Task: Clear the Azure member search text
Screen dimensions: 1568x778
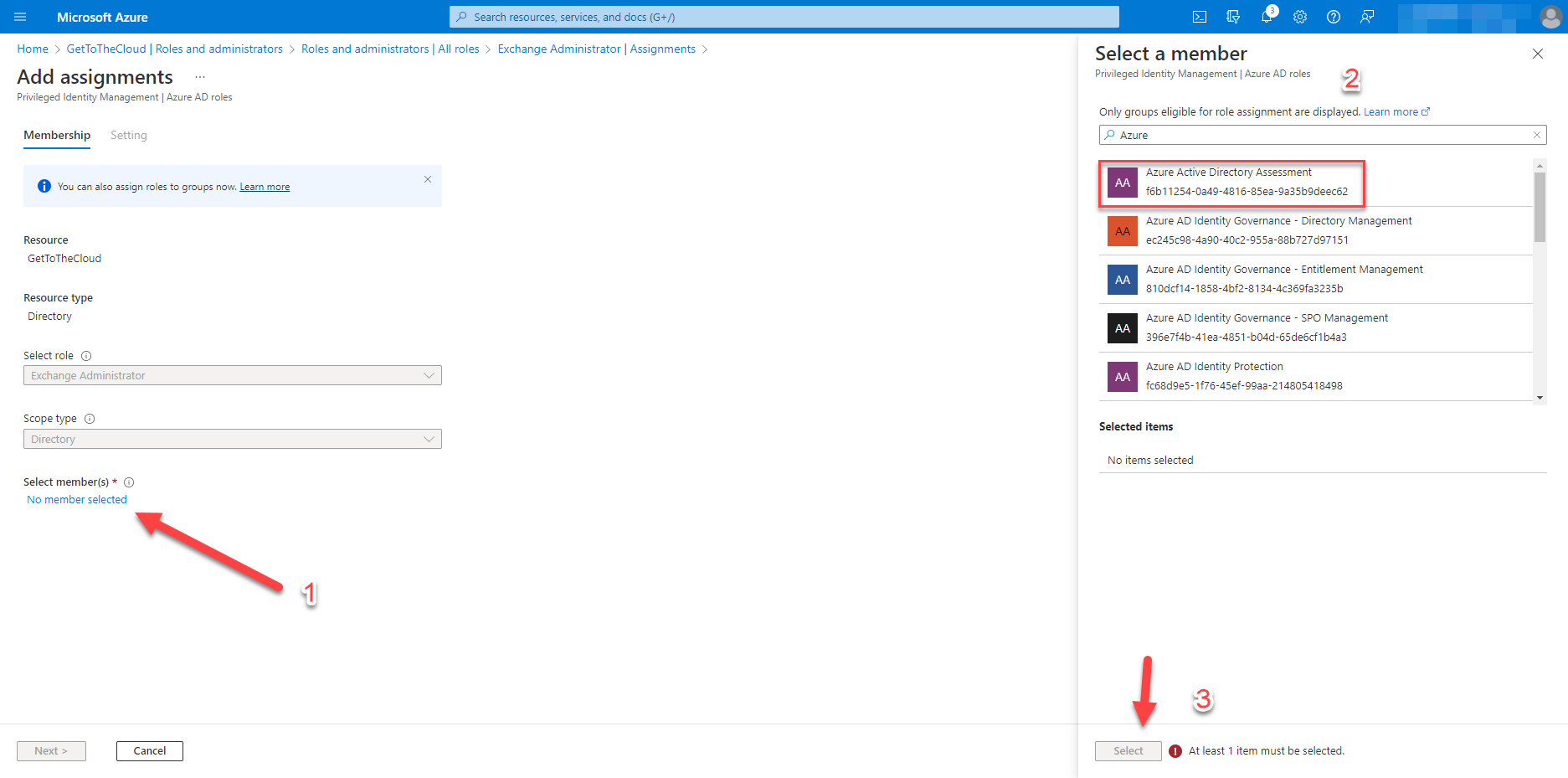Action: tap(1537, 135)
